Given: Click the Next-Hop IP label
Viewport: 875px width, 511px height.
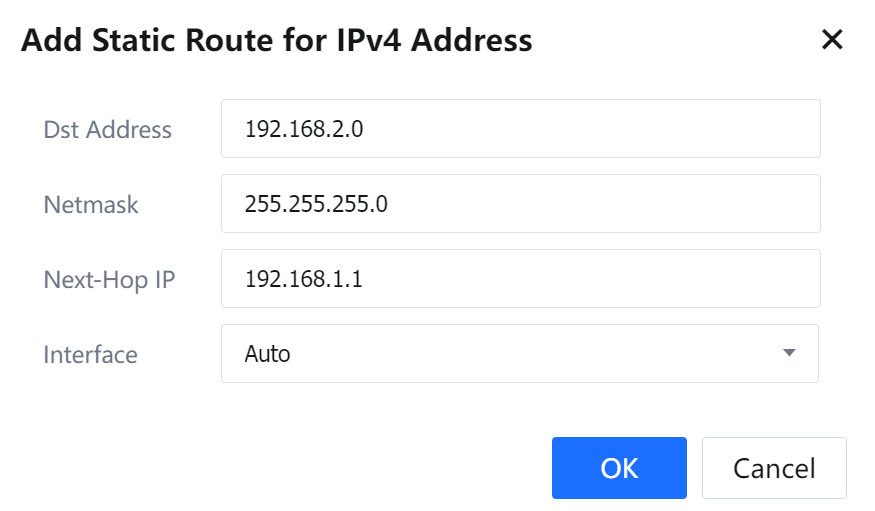Looking at the screenshot, I should click(109, 279).
